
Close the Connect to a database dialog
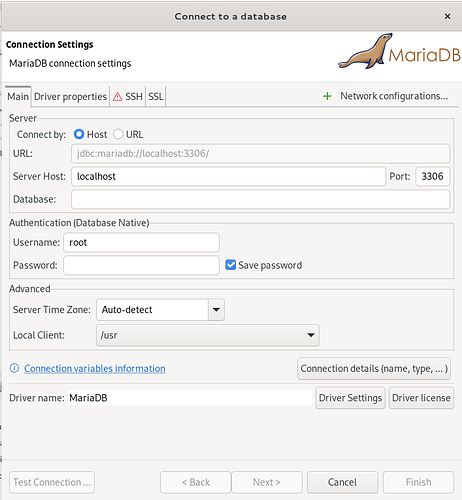(447, 16)
